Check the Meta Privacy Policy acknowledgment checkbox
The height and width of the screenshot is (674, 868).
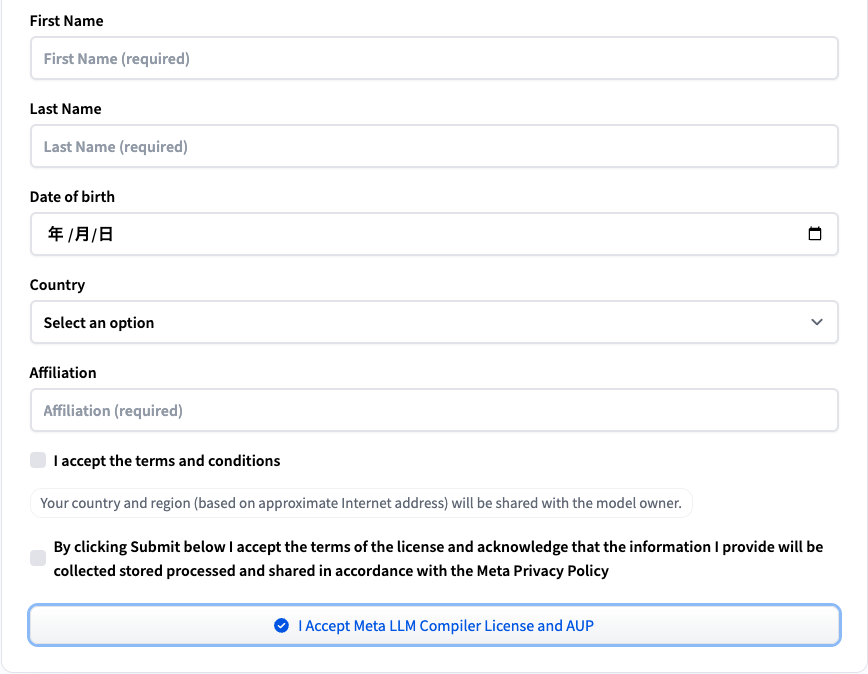pos(37,558)
